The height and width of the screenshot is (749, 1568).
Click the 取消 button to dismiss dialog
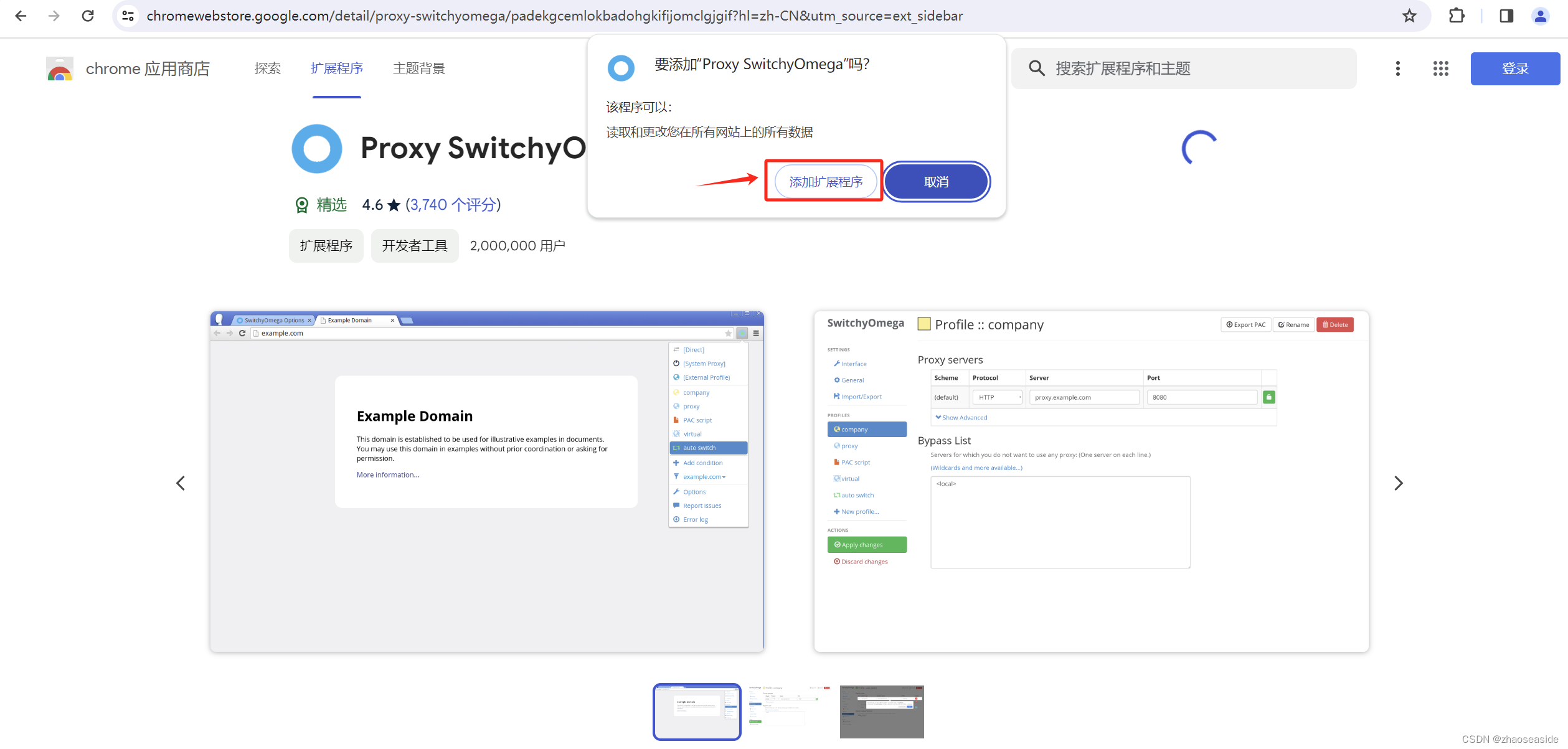click(x=935, y=180)
